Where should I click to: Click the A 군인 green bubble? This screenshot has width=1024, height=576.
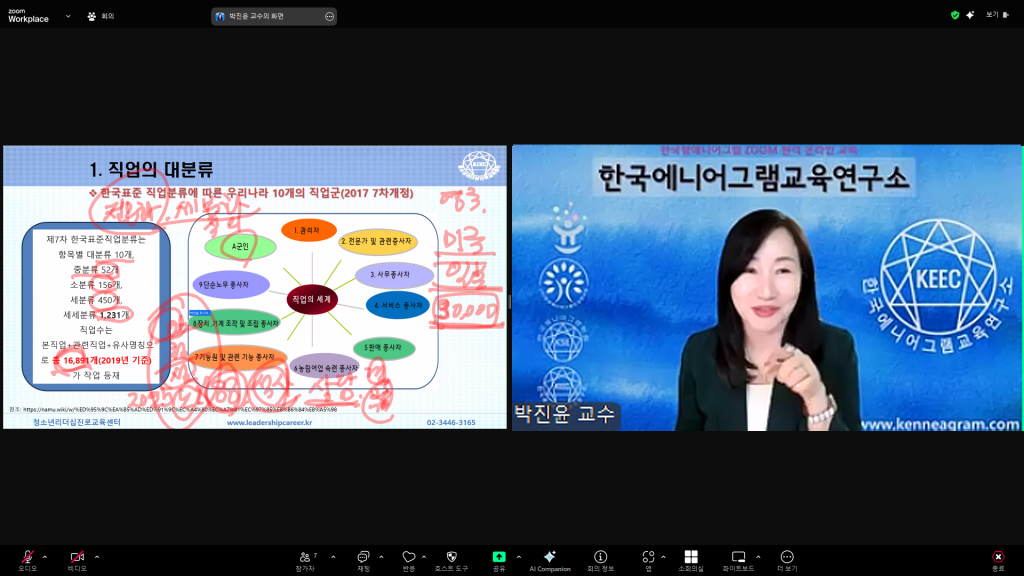(x=240, y=247)
